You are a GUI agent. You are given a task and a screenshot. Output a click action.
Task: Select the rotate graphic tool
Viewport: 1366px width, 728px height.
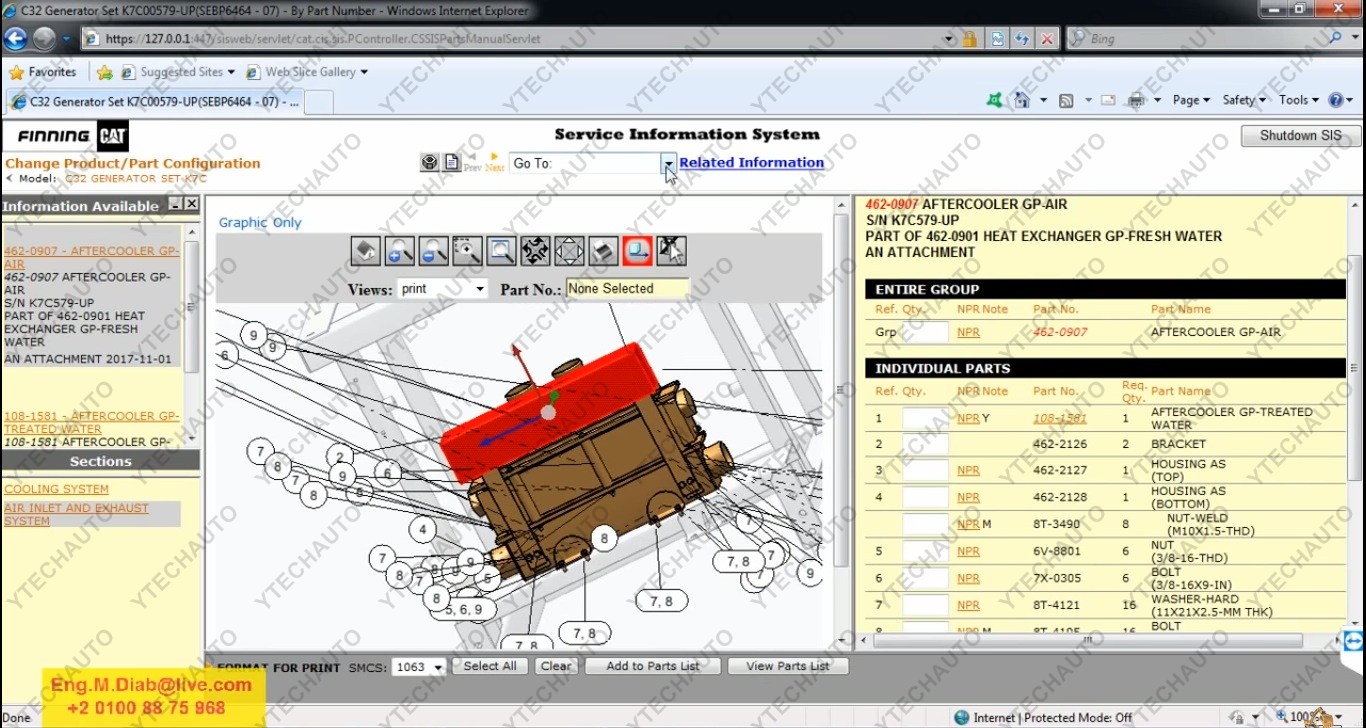[x=535, y=251]
